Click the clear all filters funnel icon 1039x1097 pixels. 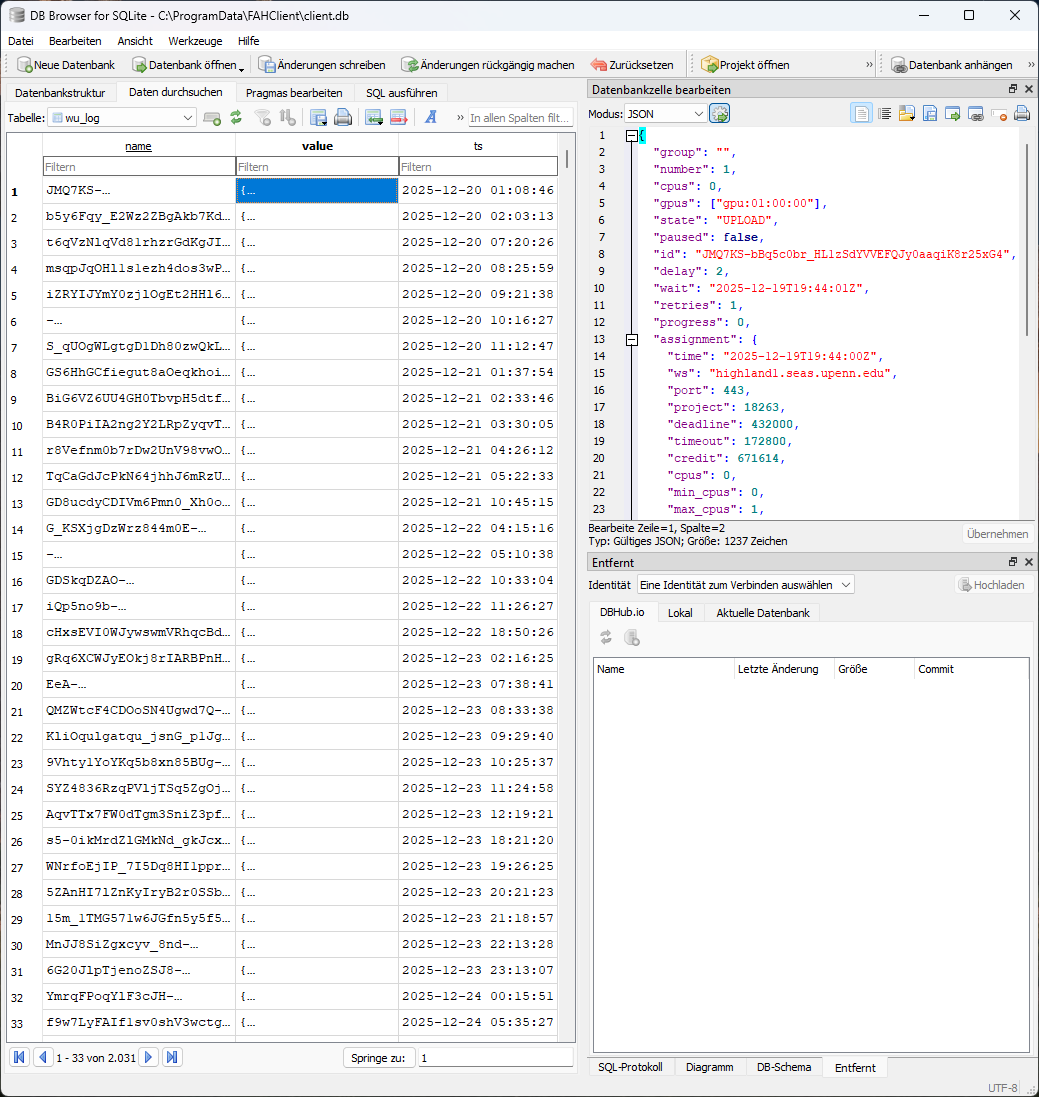(x=263, y=118)
